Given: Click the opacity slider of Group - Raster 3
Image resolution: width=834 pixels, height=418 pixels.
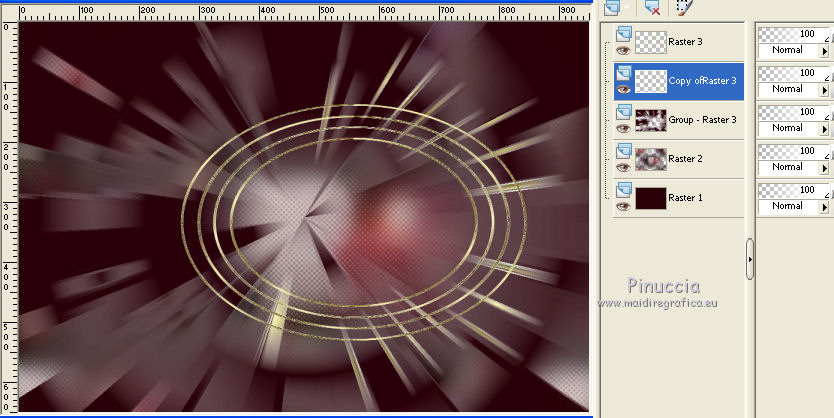Looking at the screenshot, I should click(794, 112).
